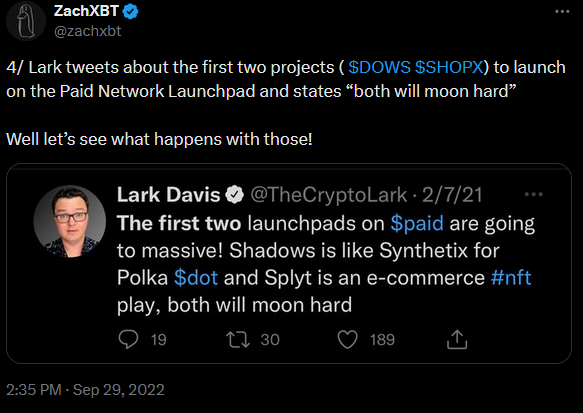Screen dimensions: 583x413
Task: Click ZachXBT's blue verified badge
Action: pos(130,12)
